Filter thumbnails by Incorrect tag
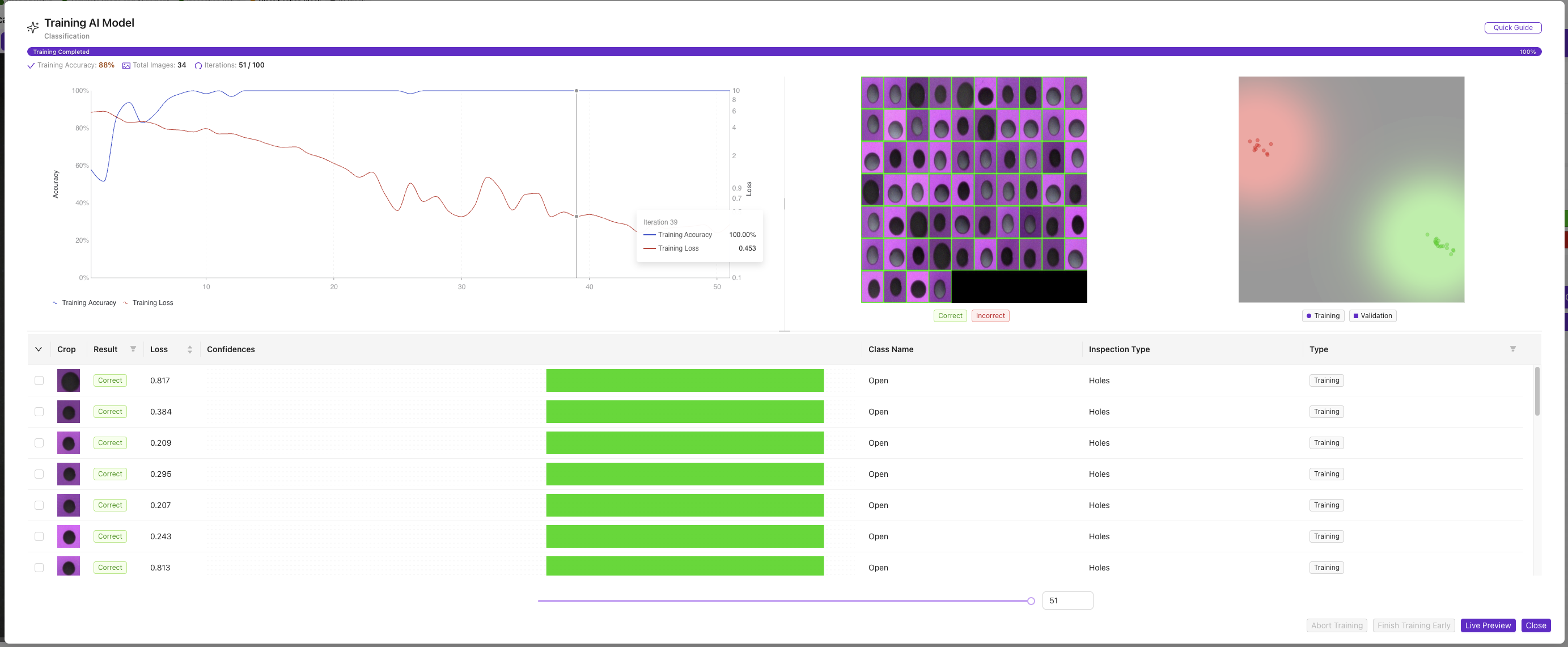1568x647 pixels. point(990,316)
